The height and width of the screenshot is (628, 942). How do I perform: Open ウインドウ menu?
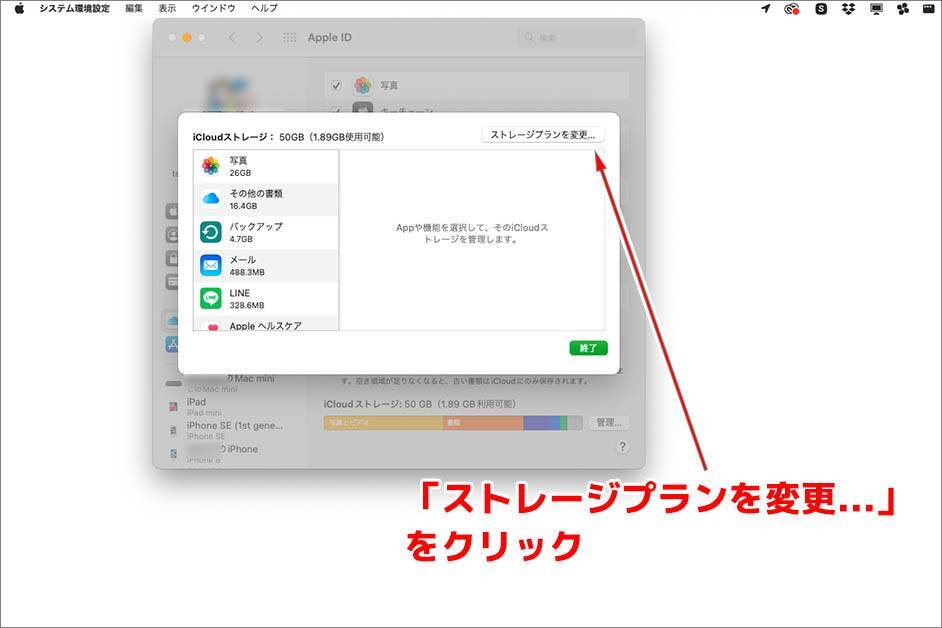(213, 8)
